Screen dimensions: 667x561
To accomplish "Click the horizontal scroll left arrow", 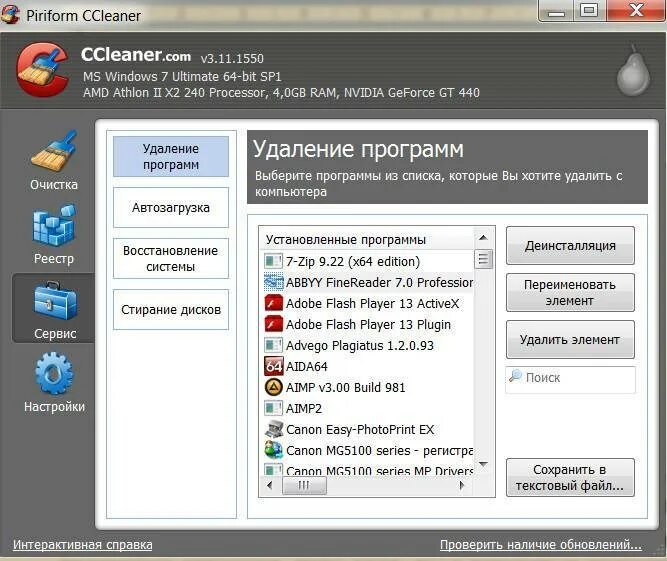I will [269, 485].
